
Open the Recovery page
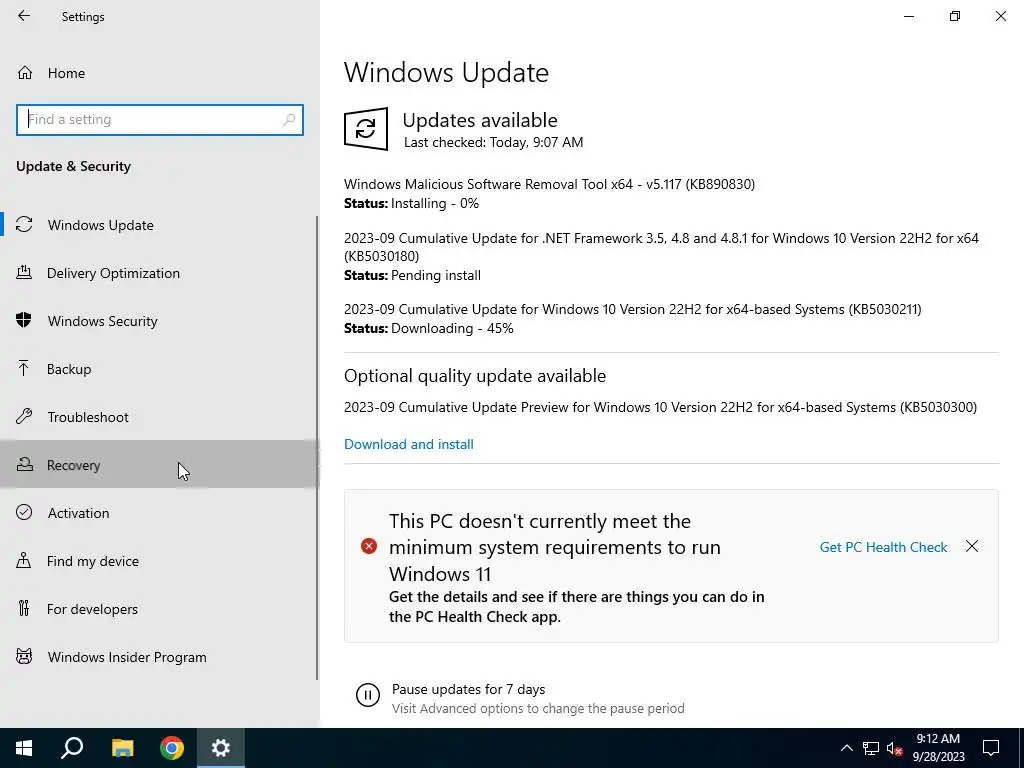tap(73, 465)
